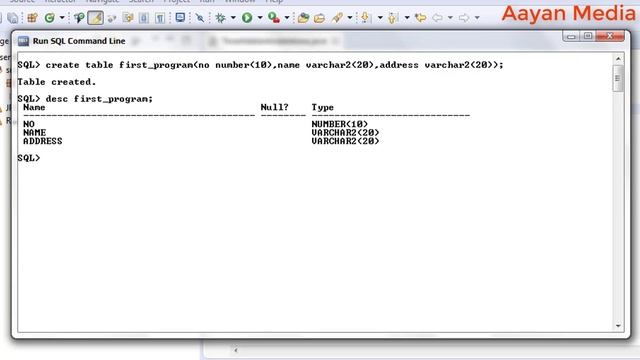Click the Open Type search icon
This screenshot has width=640, height=360.
(x=79, y=18)
